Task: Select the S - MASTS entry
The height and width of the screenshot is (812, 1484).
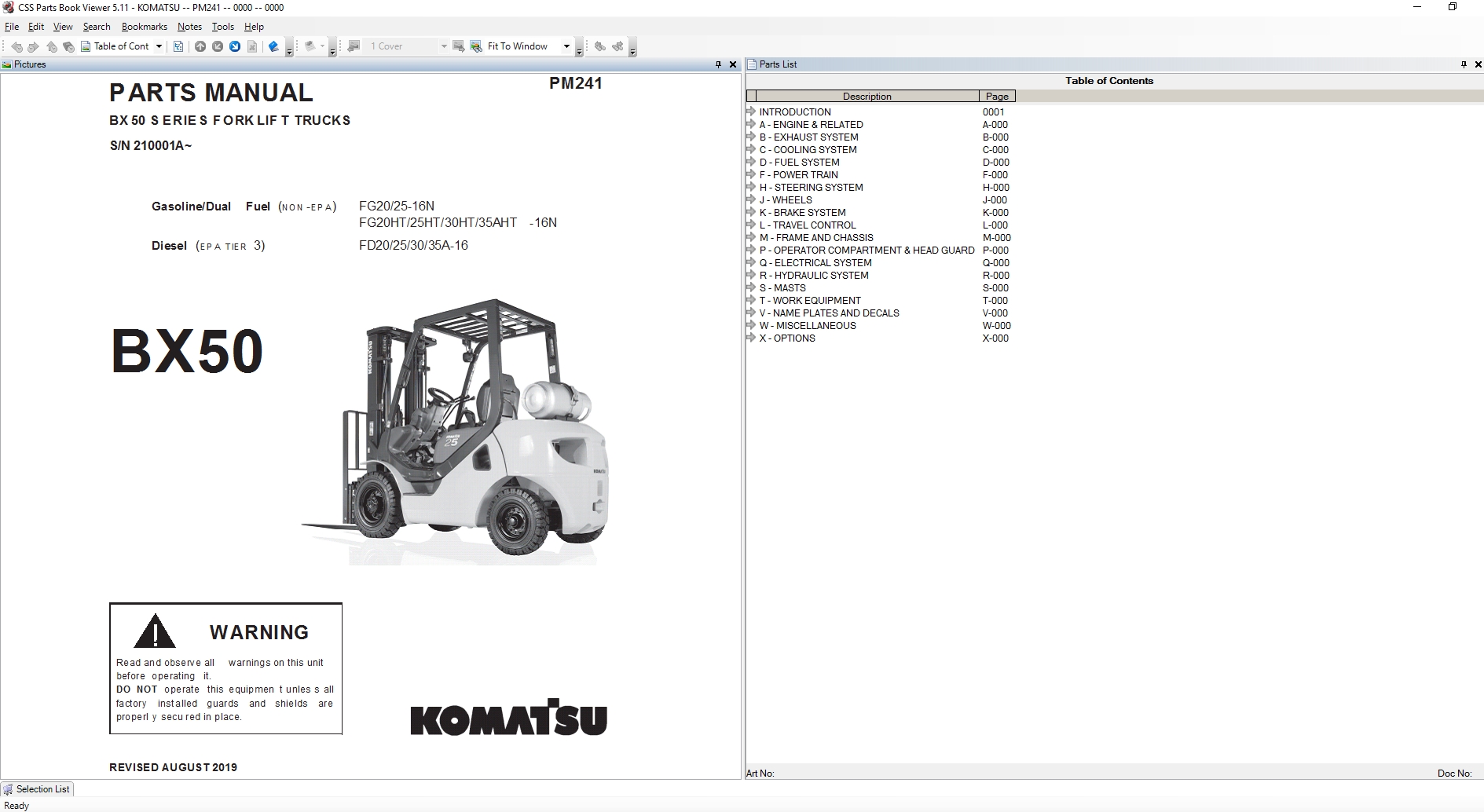Action: (x=782, y=288)
